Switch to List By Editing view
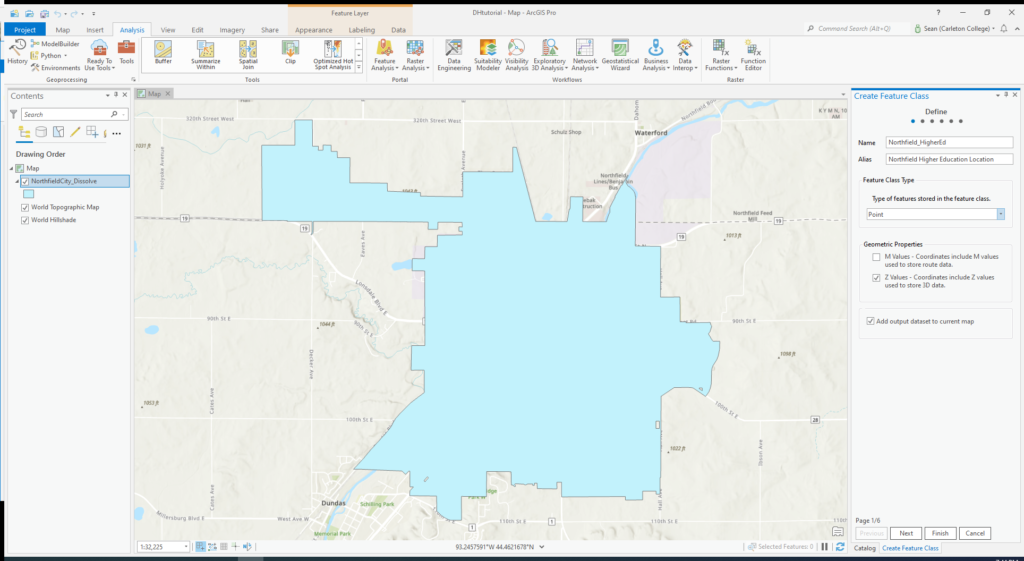Screen dimensions: 1024x561 tap(75, 133)
